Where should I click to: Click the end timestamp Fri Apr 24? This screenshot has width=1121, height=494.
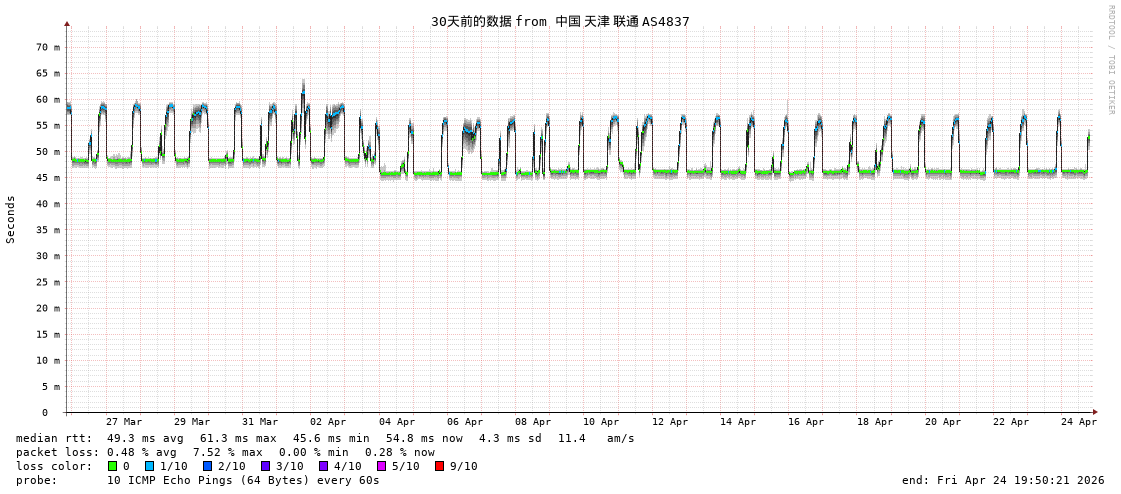1003,480
